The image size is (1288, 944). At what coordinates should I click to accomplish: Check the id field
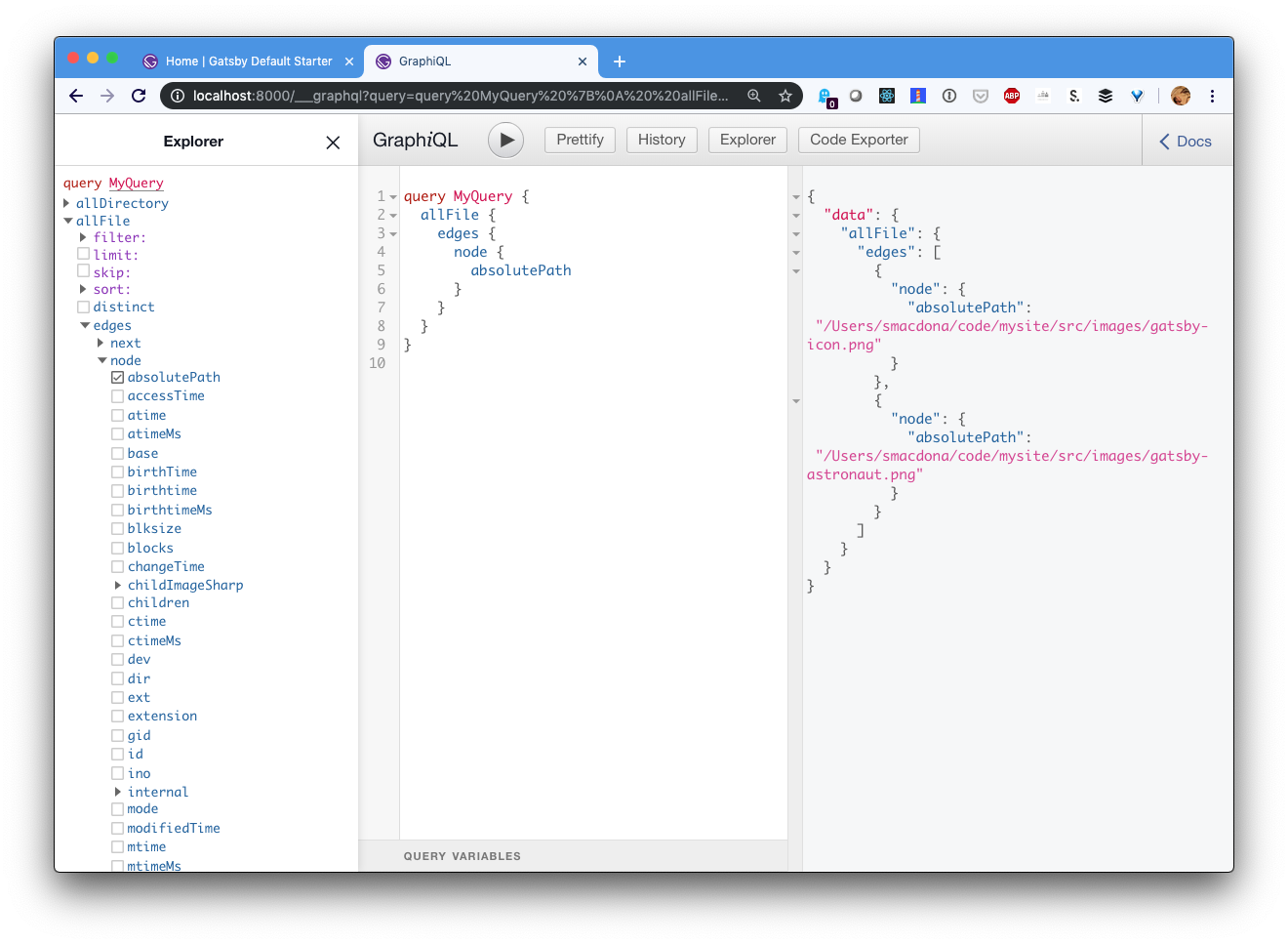[x=117, y=755]
